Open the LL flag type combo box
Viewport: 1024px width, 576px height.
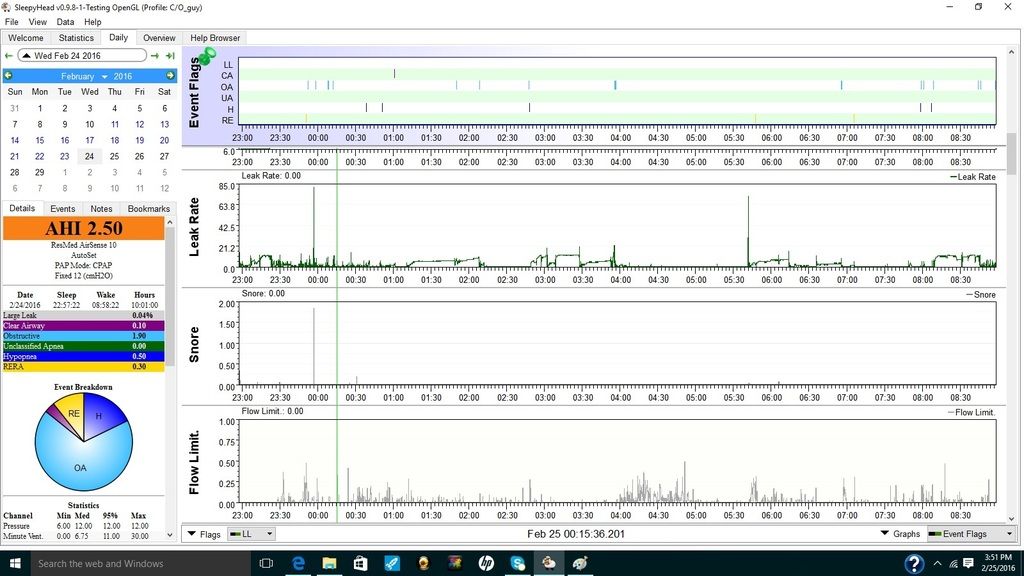click(251, 534)
